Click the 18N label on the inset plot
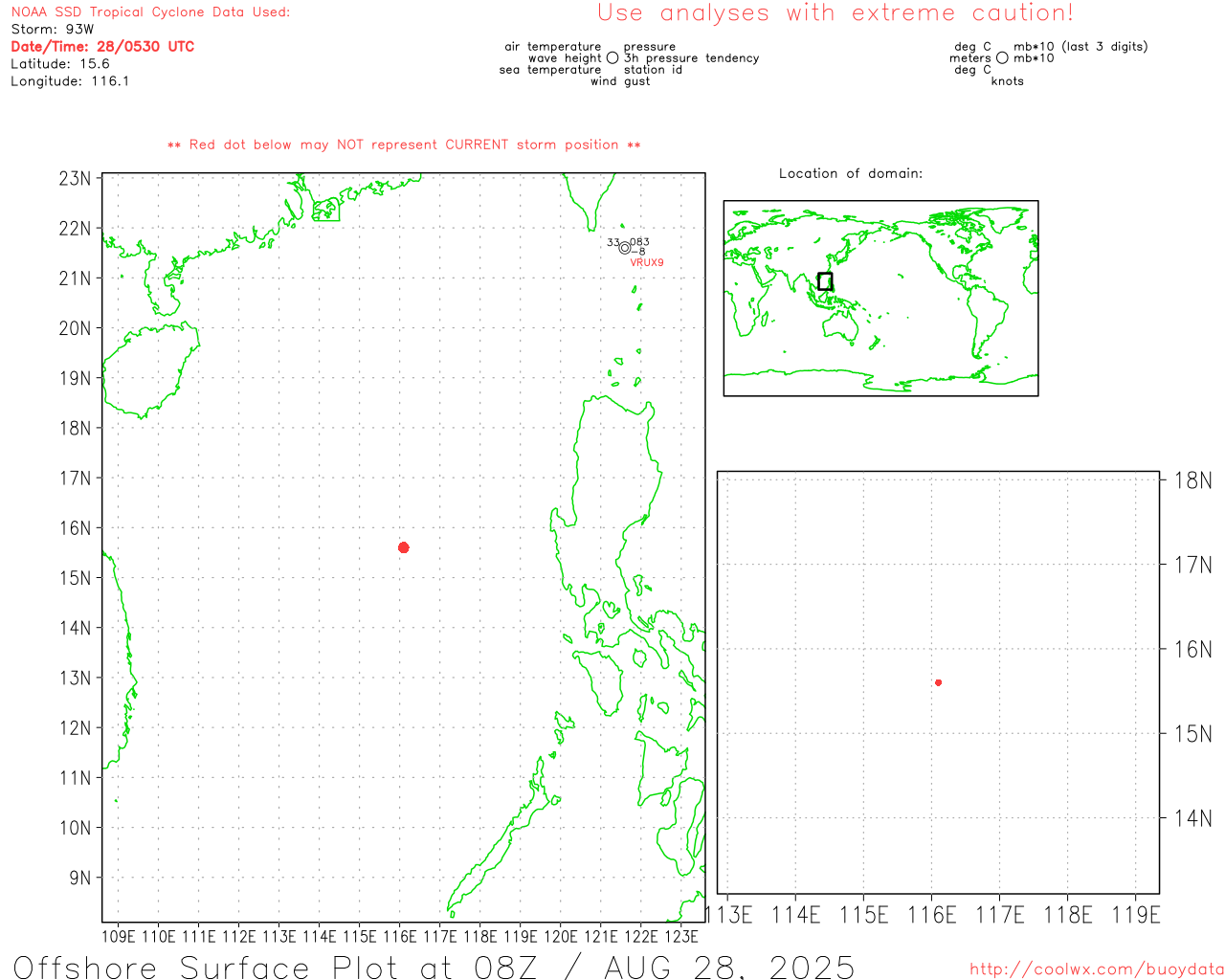1225x980 pixels. (x=1193, y=480)
